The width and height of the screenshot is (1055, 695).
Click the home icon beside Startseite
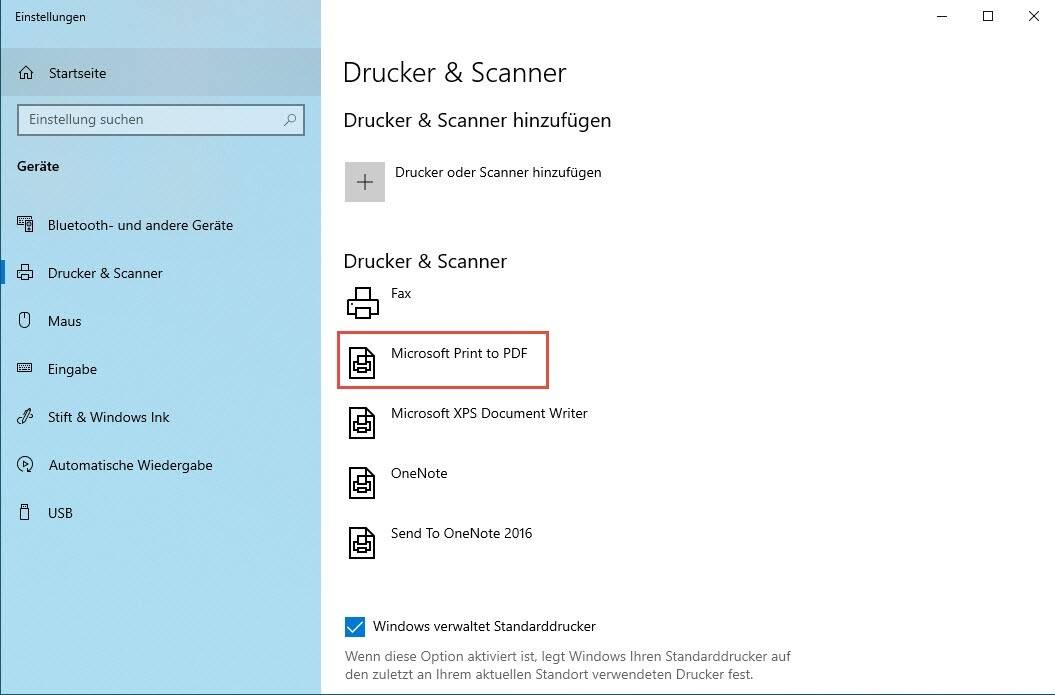[x=27, y=73]
